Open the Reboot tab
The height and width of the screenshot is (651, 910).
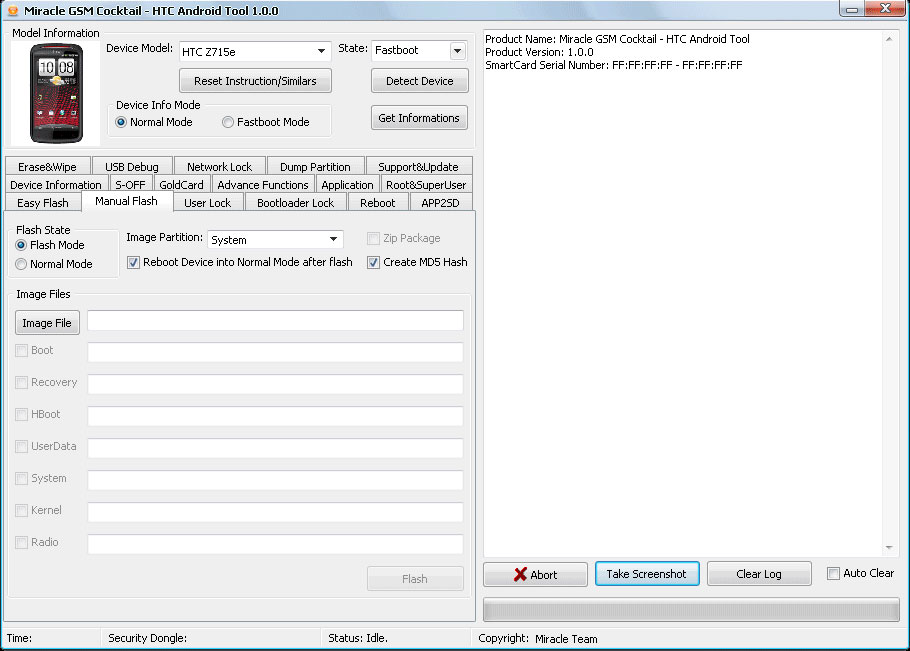[378, 202]
